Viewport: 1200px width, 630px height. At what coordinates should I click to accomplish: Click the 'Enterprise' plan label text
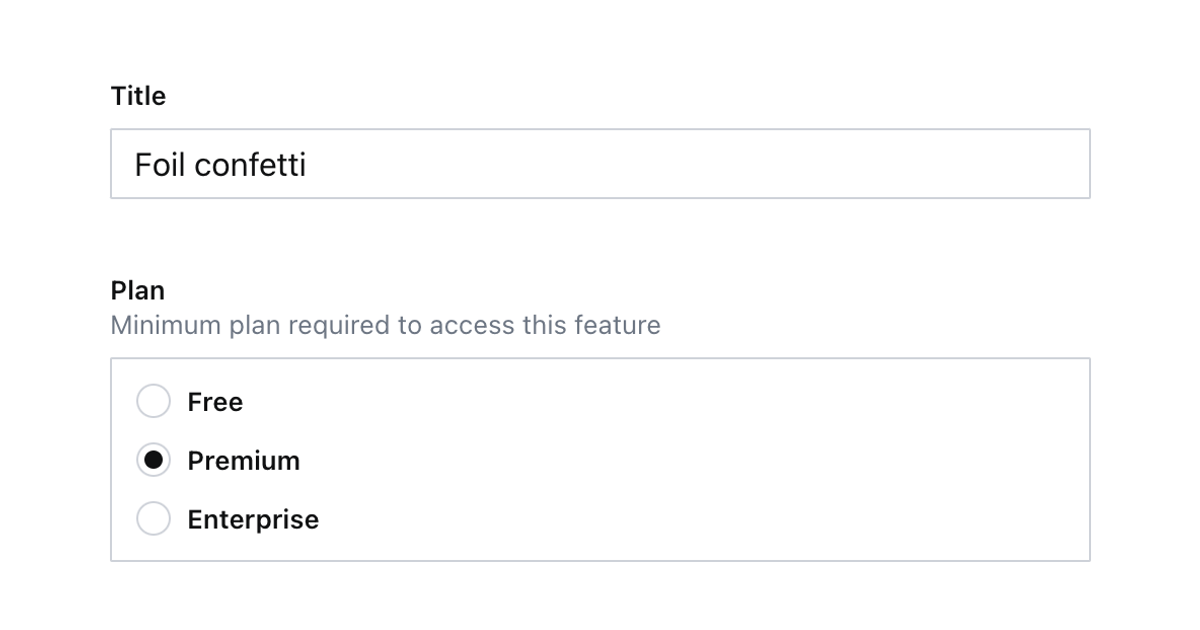[x=252, y=519]
